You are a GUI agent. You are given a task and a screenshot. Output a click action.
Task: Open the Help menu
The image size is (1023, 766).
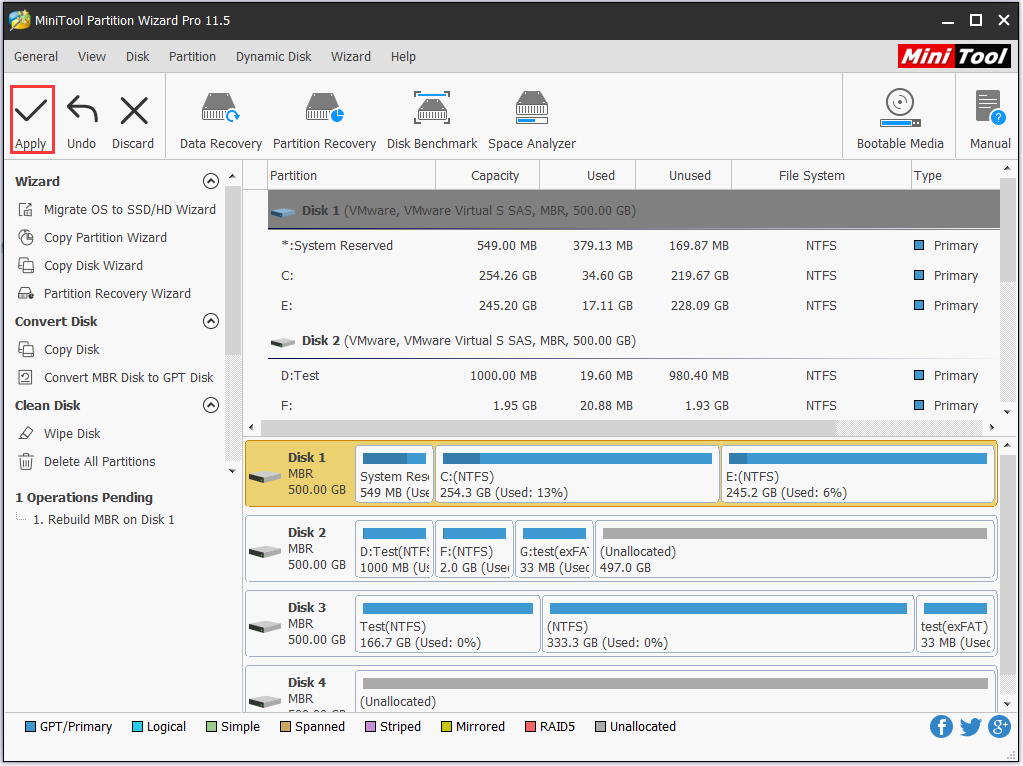(403, 57)
